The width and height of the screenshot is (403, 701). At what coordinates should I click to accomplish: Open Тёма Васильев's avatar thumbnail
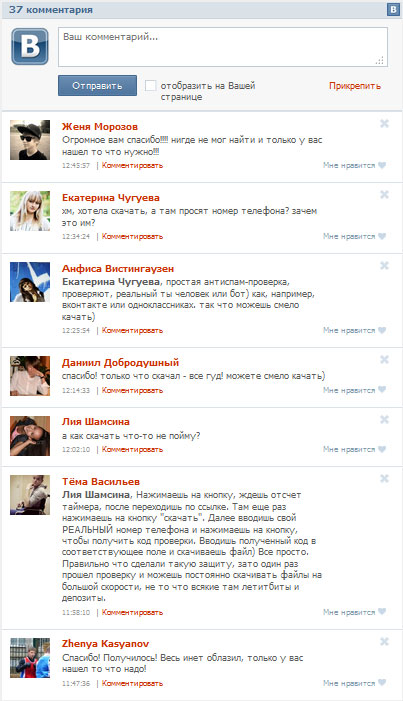(x=30, y=495)
